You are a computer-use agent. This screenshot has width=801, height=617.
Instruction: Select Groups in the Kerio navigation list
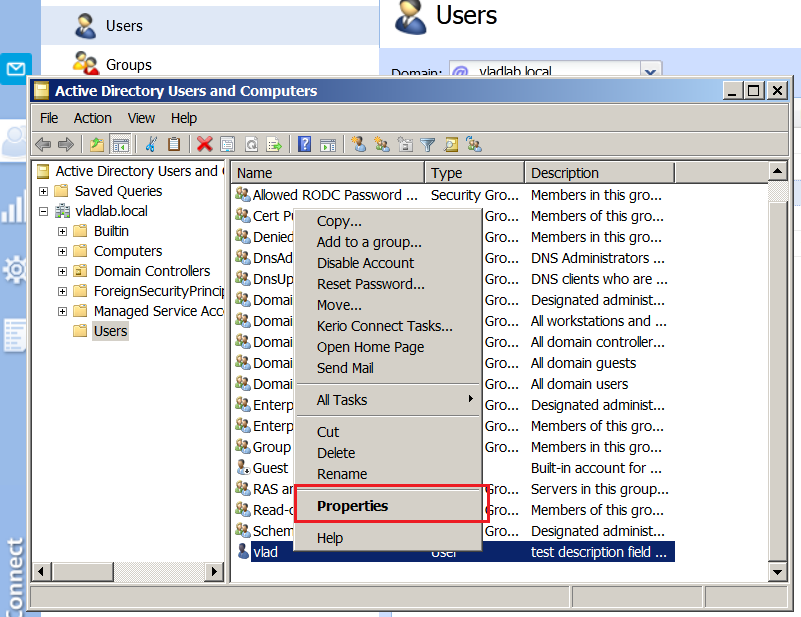210,64
